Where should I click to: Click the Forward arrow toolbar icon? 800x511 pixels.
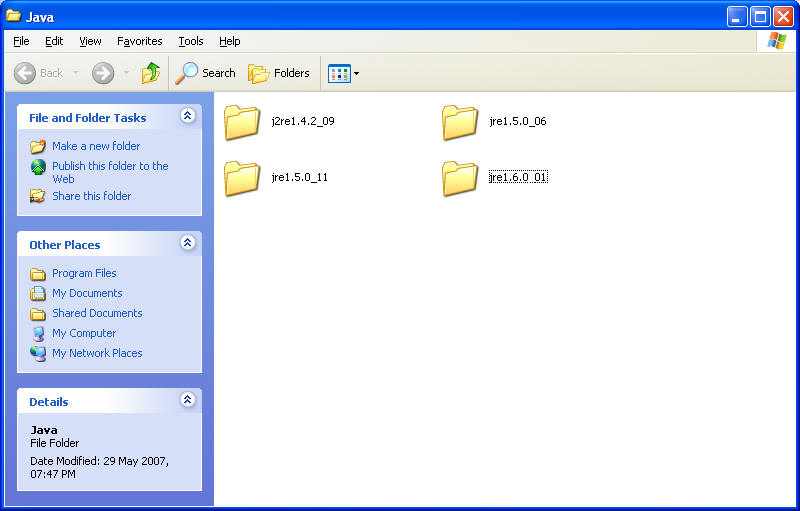103,73
